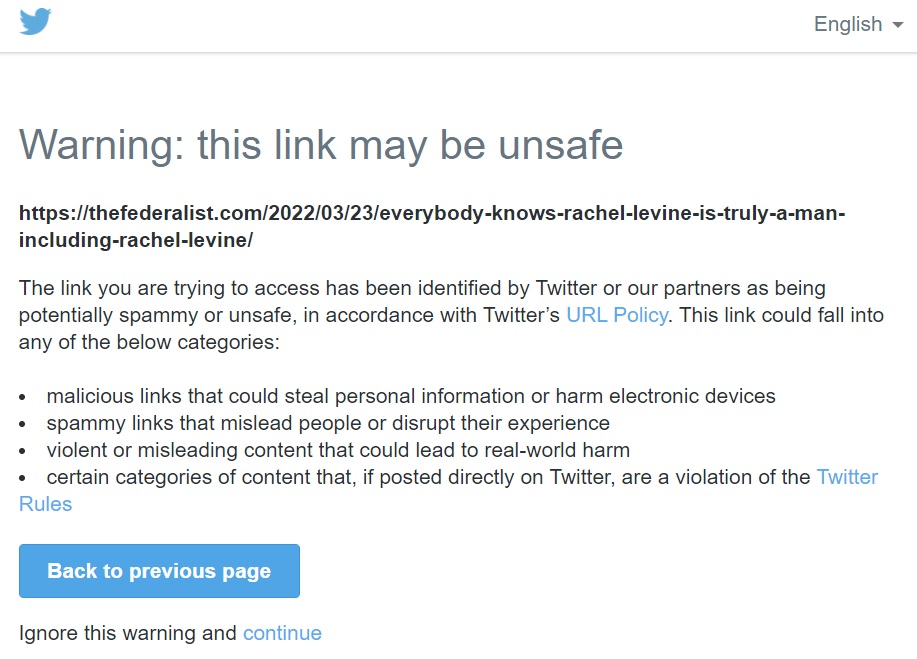Click the caret arrow beside English
This screenshot has width=917, height=659.
(896, 26)
